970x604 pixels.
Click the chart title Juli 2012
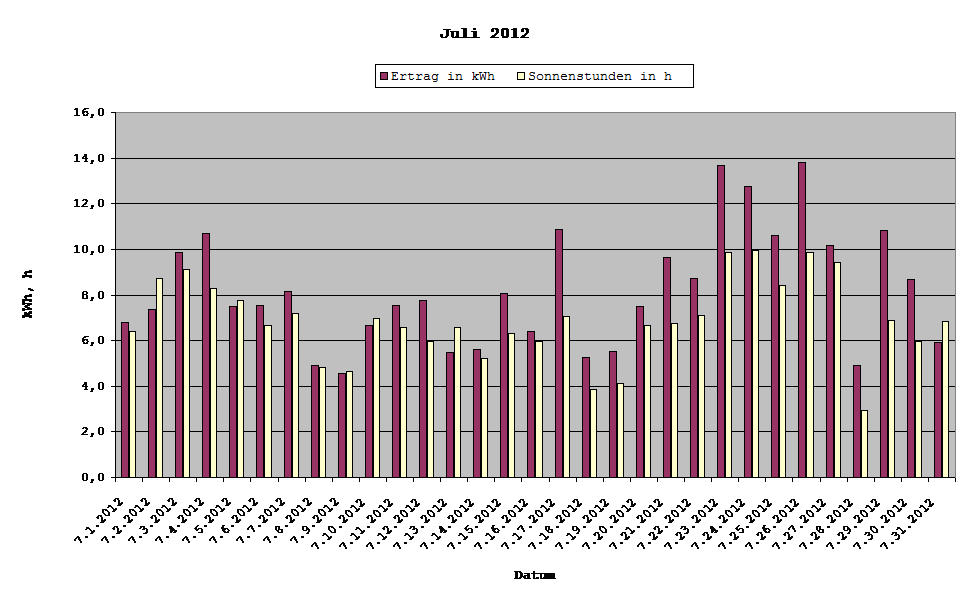point(485,31)
